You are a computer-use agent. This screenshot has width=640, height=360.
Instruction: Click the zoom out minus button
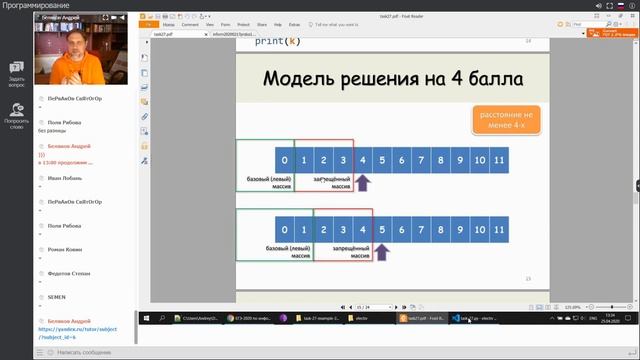tap(591, 307)
